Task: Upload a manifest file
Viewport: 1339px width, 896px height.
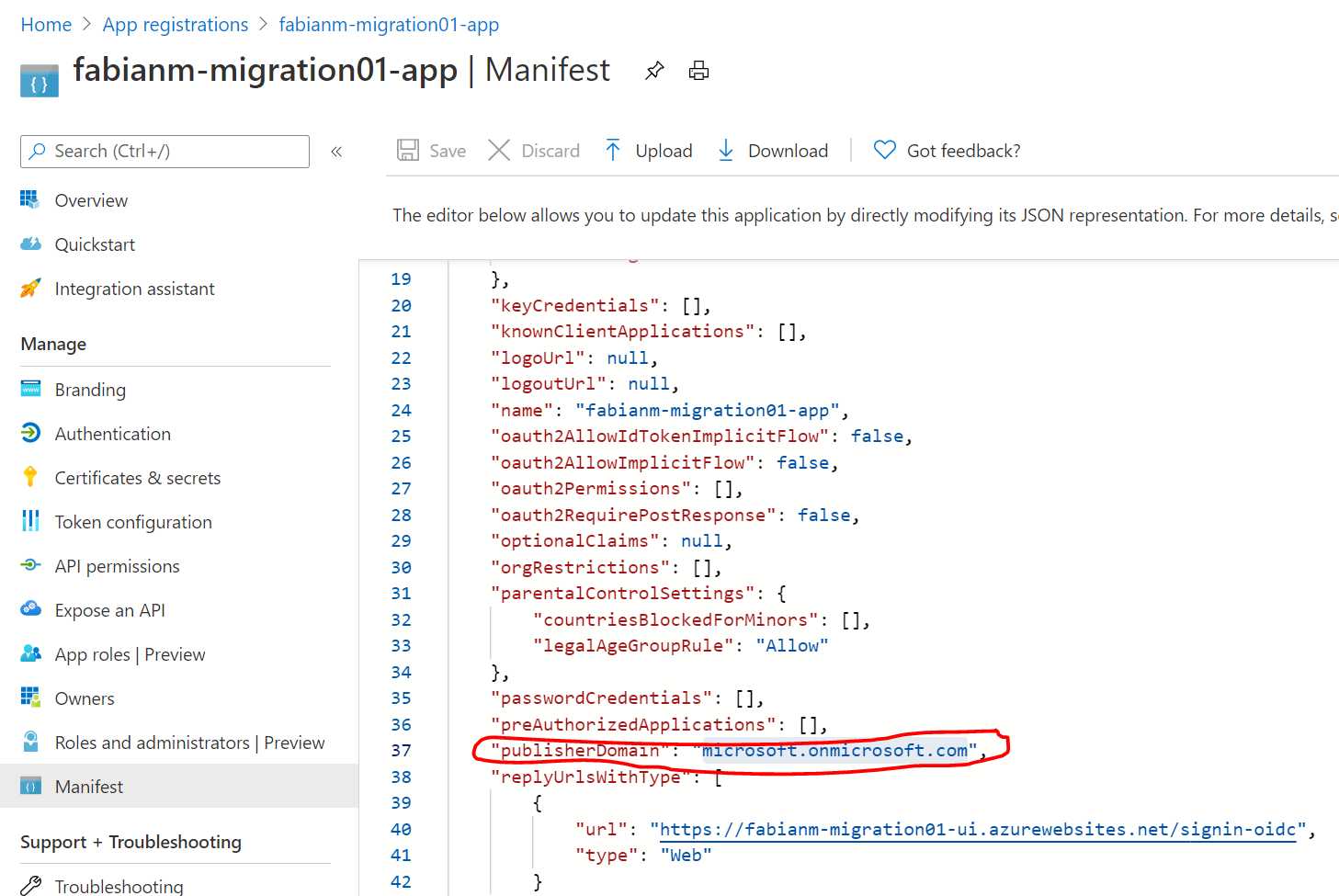Action: coord(649,151)
